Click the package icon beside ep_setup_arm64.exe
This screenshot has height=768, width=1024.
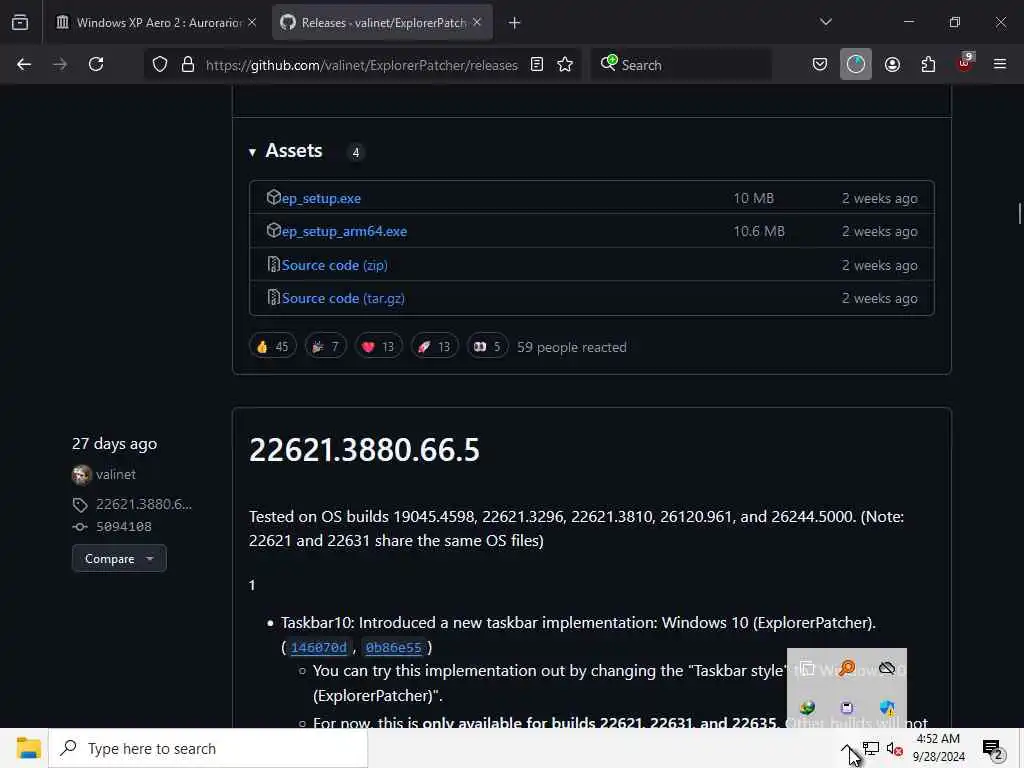274,230
